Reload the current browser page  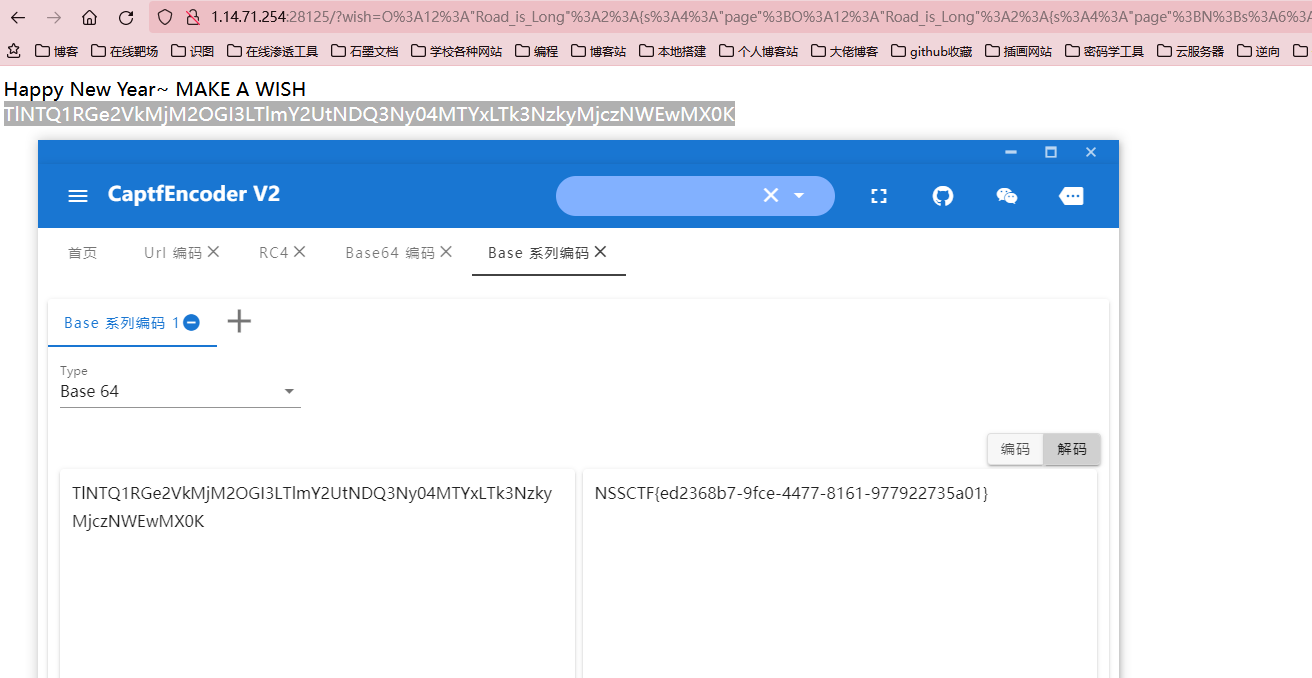coord(126,17)
